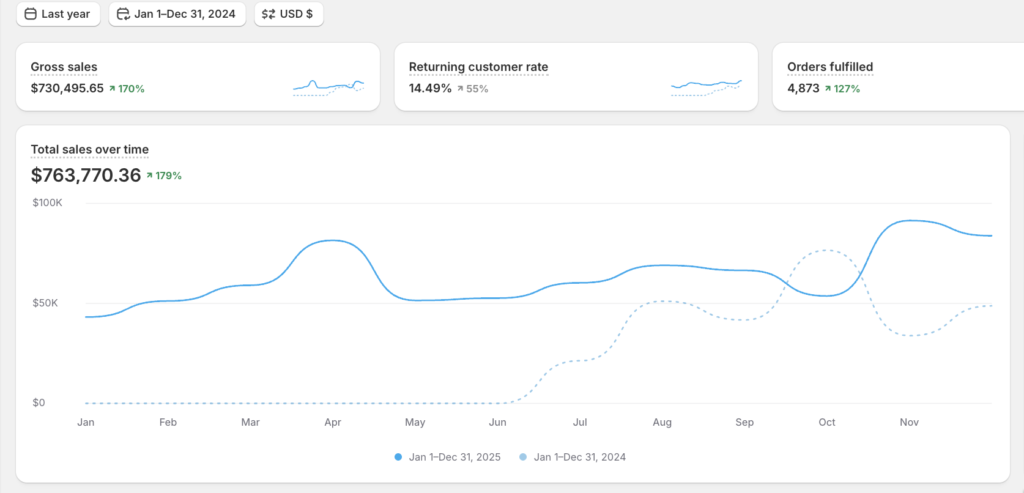Click the green up-arrow beside 179% under Total sales
This screenshot has width=1024, height=493.
tap(149, 176)
